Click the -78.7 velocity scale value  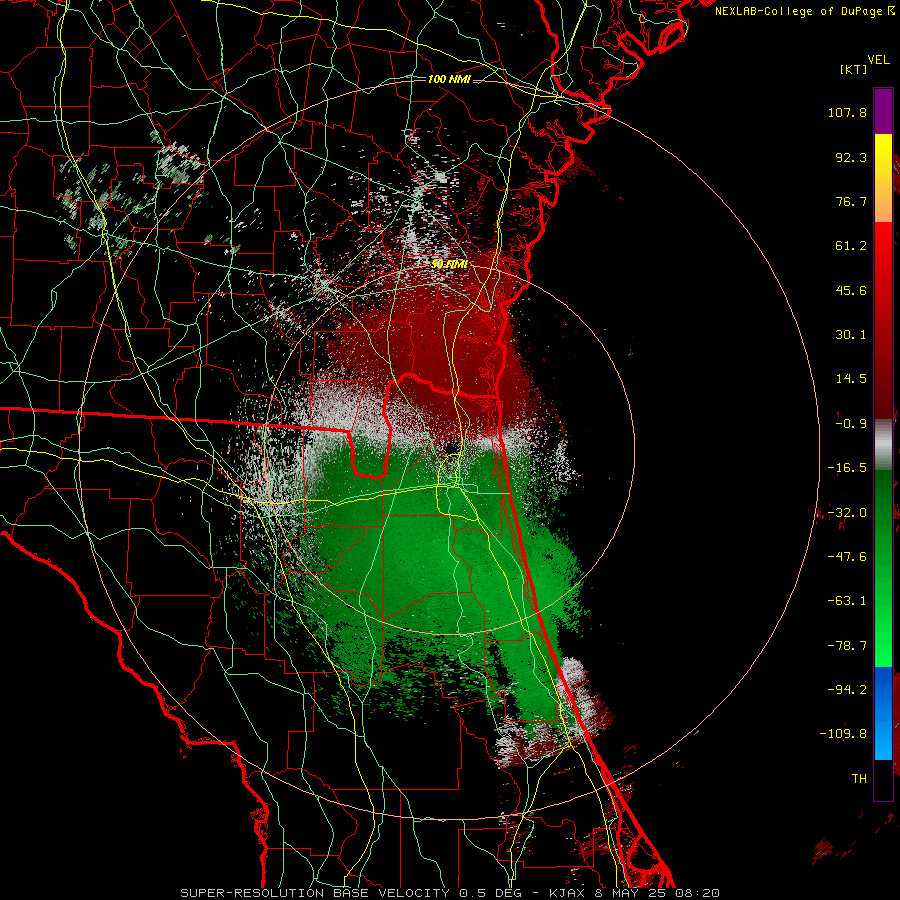pyautogui.click(x=847, y=646)
